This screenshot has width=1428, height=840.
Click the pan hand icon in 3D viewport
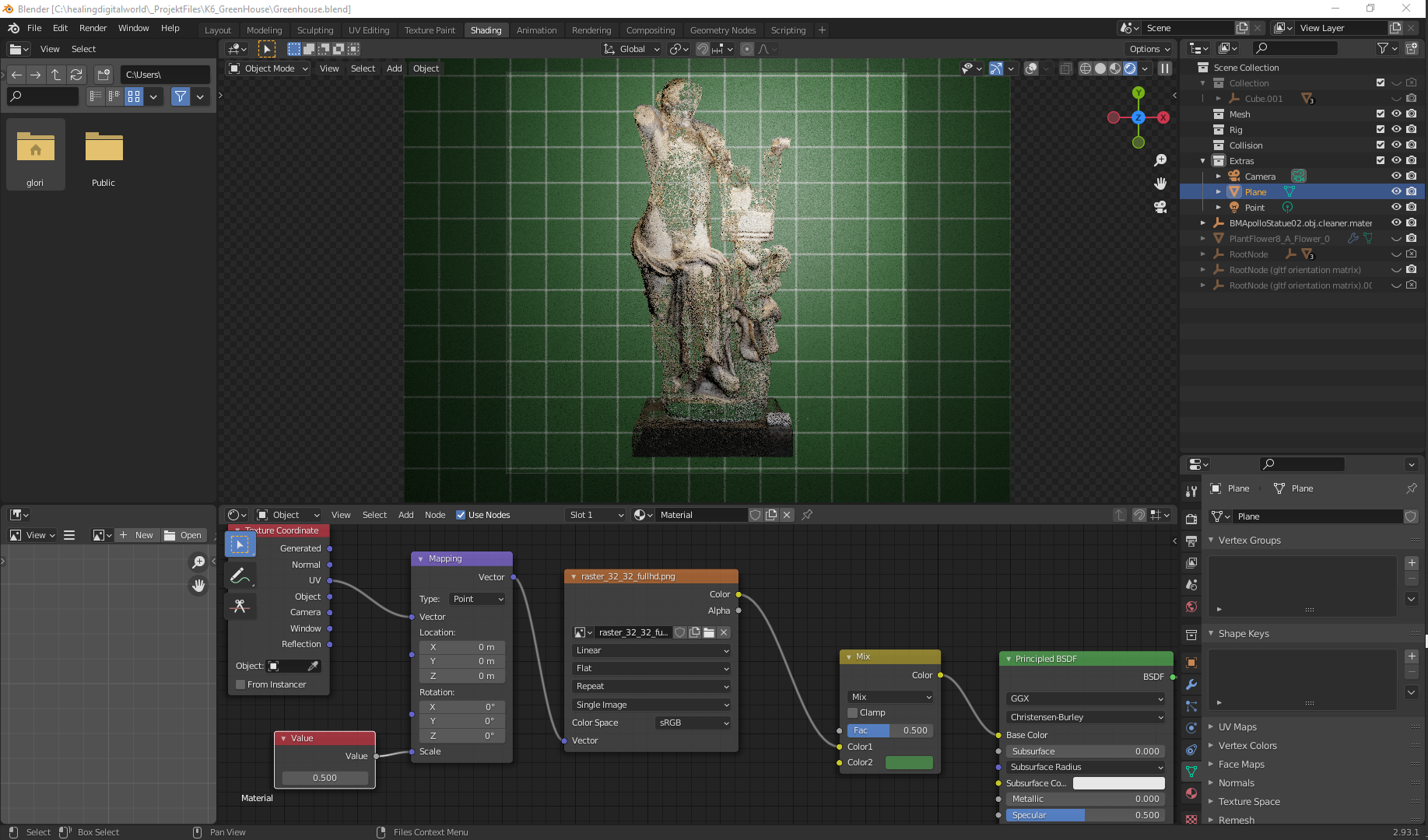1160,184
